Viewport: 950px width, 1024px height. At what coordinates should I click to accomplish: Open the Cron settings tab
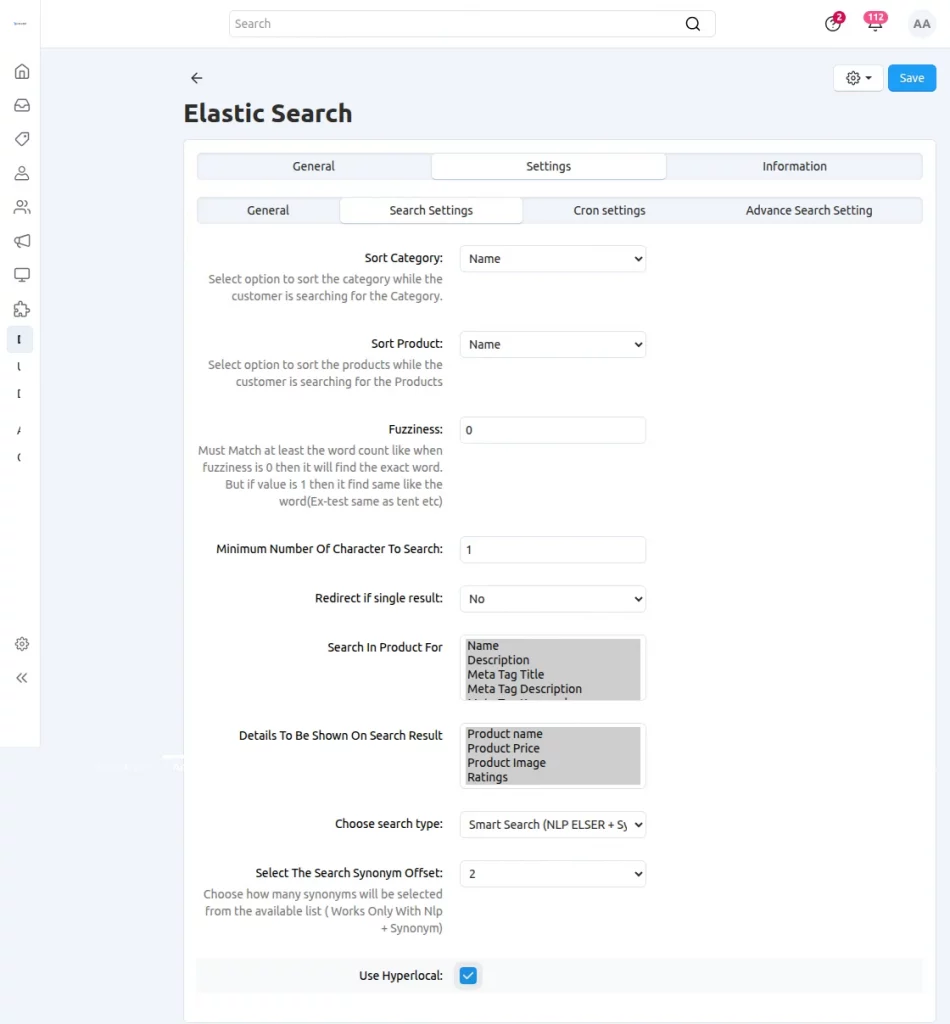point(609,210)
